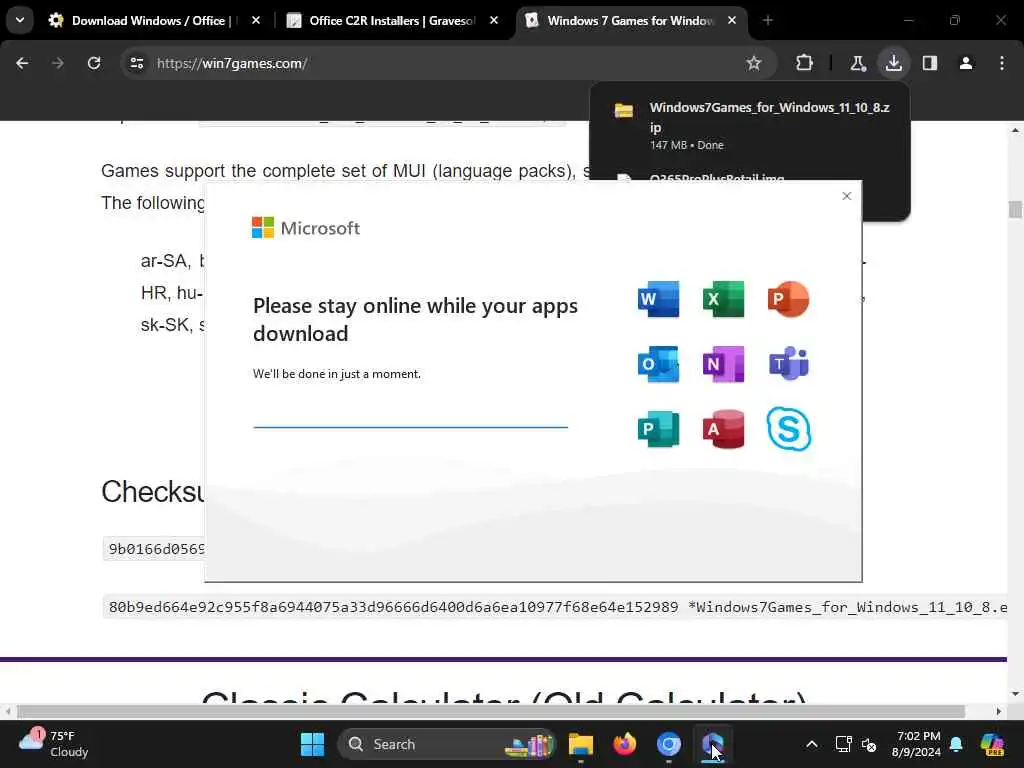Image resolution: width=1024 pixels, height=768 pixels.
Task: Click the installer download progress bar
Action: (410, 427)
